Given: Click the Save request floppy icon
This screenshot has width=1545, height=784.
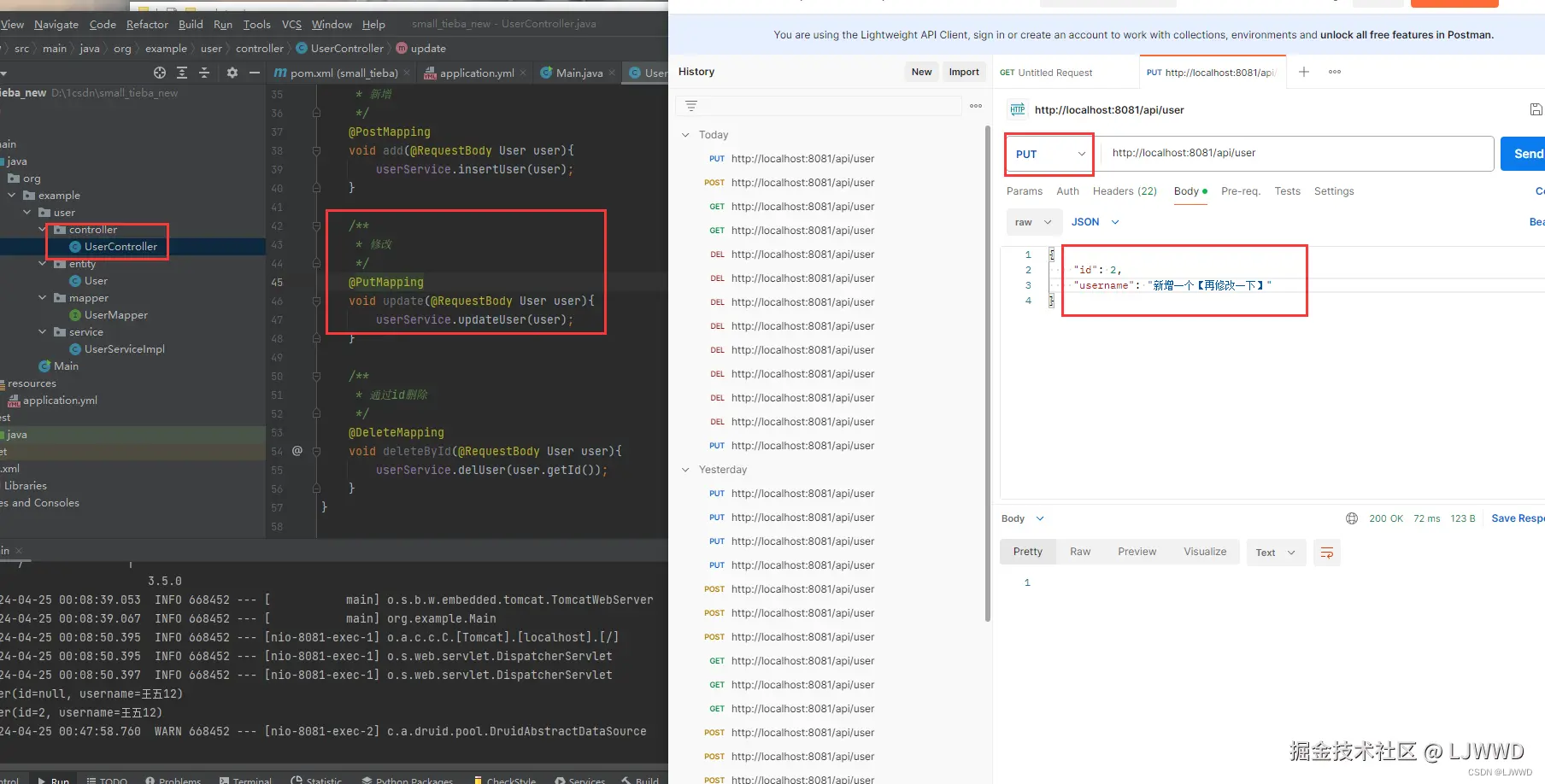Looking at the screenshot, I should click(x=1536, y=109).
